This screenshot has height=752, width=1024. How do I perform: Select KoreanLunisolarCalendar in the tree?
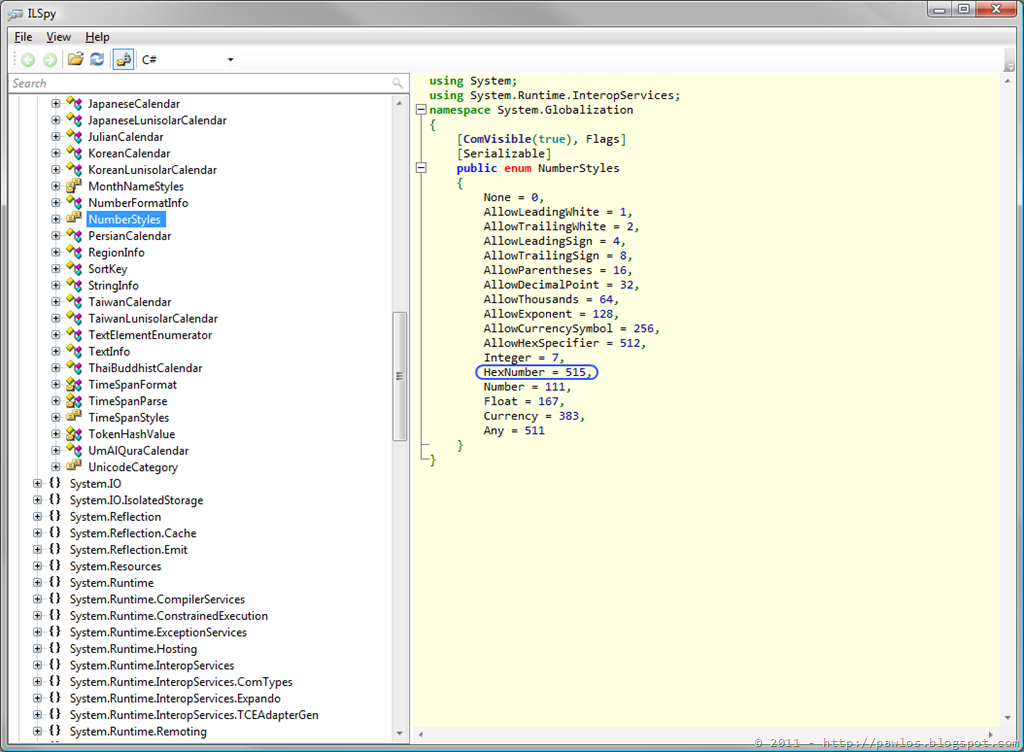click(153, 170)
